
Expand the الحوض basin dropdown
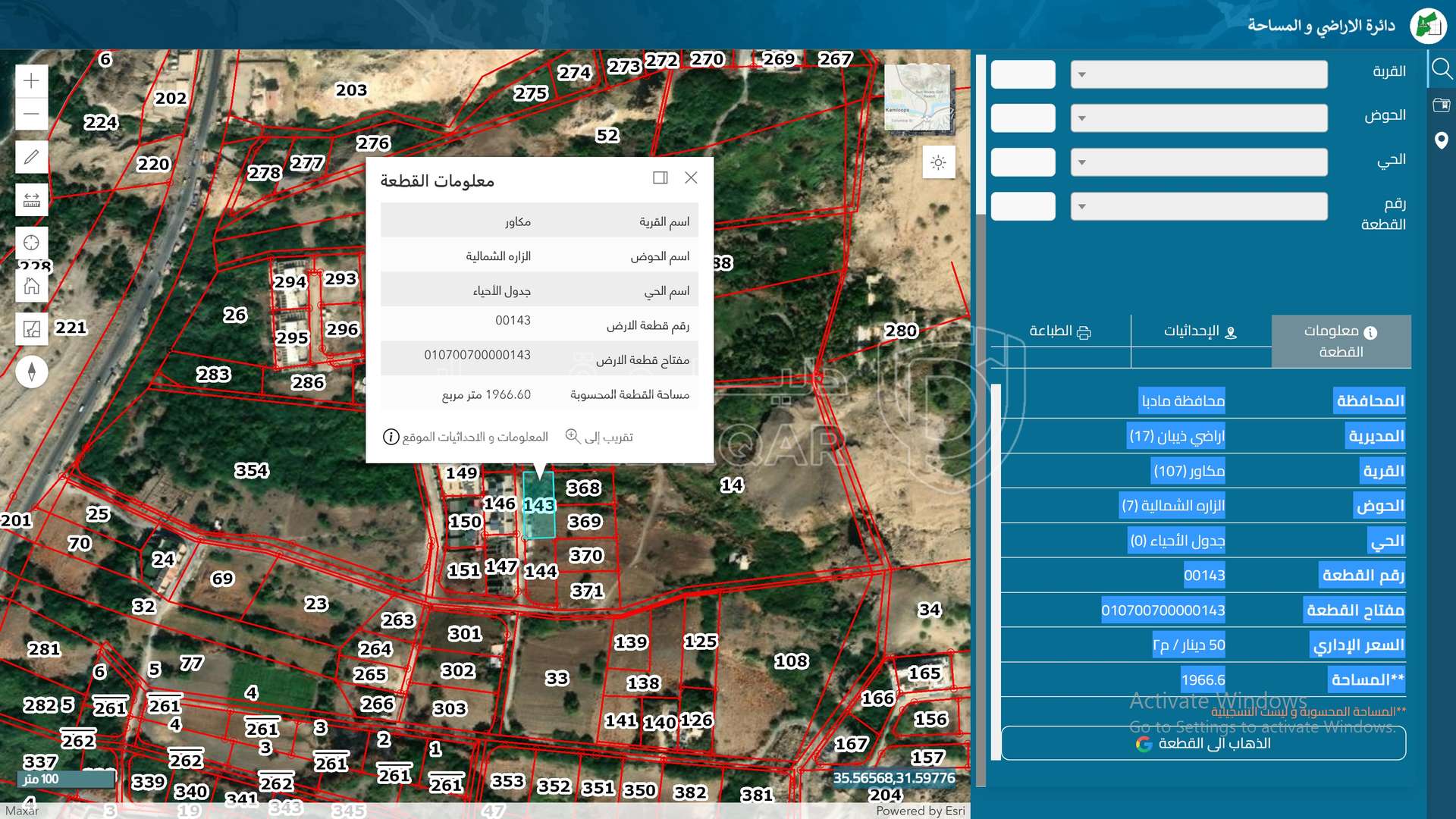(1198, 118)
